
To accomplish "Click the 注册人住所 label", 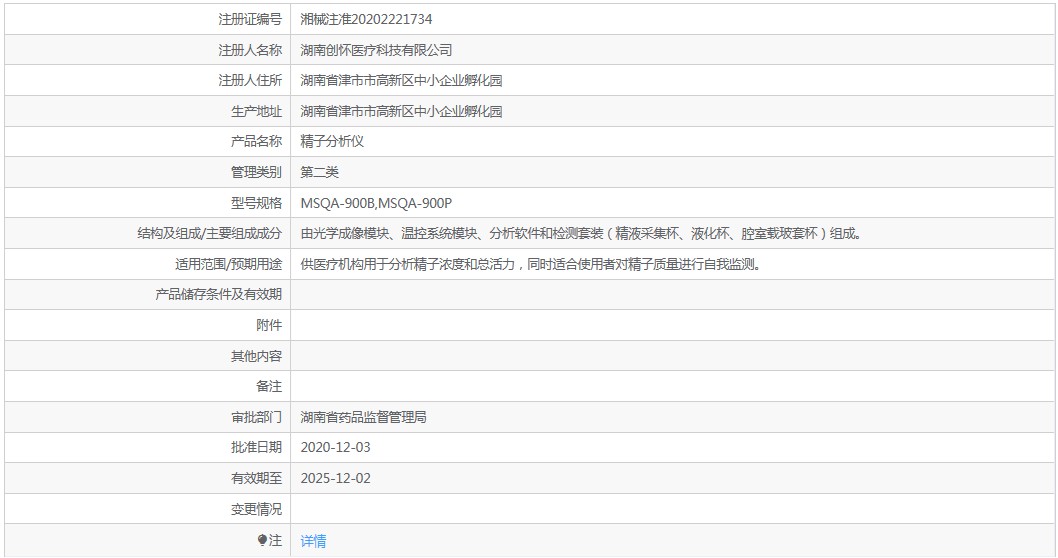I will click(x=250, y=80).
